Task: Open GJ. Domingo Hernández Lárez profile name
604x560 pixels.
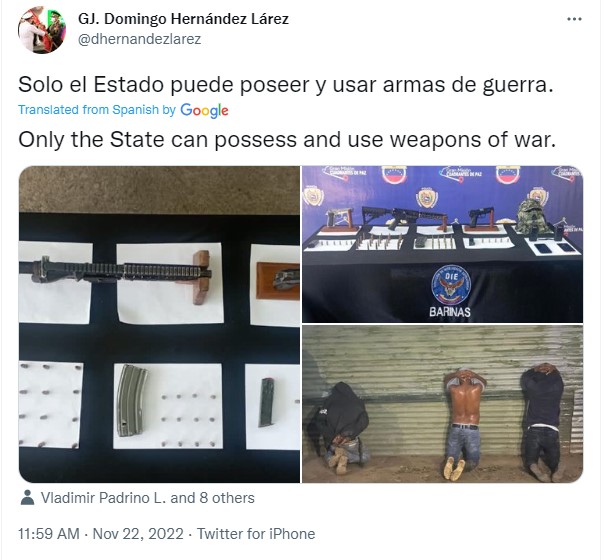Action: point(183,19)
